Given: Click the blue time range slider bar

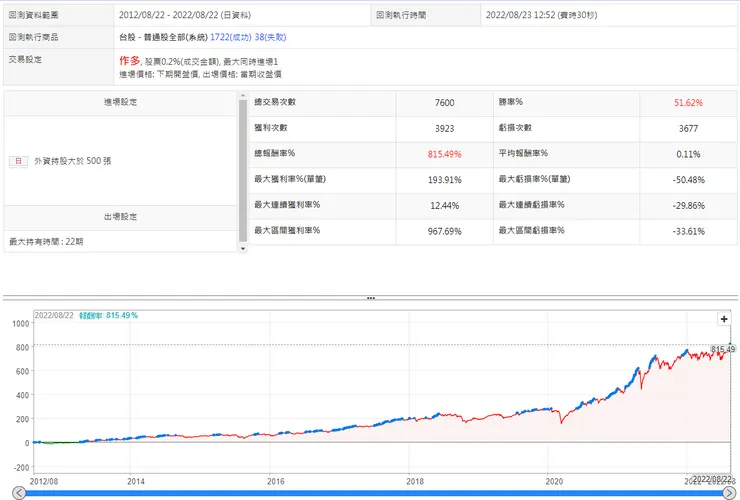Looking at the screenshot, I should pos(374,493).
